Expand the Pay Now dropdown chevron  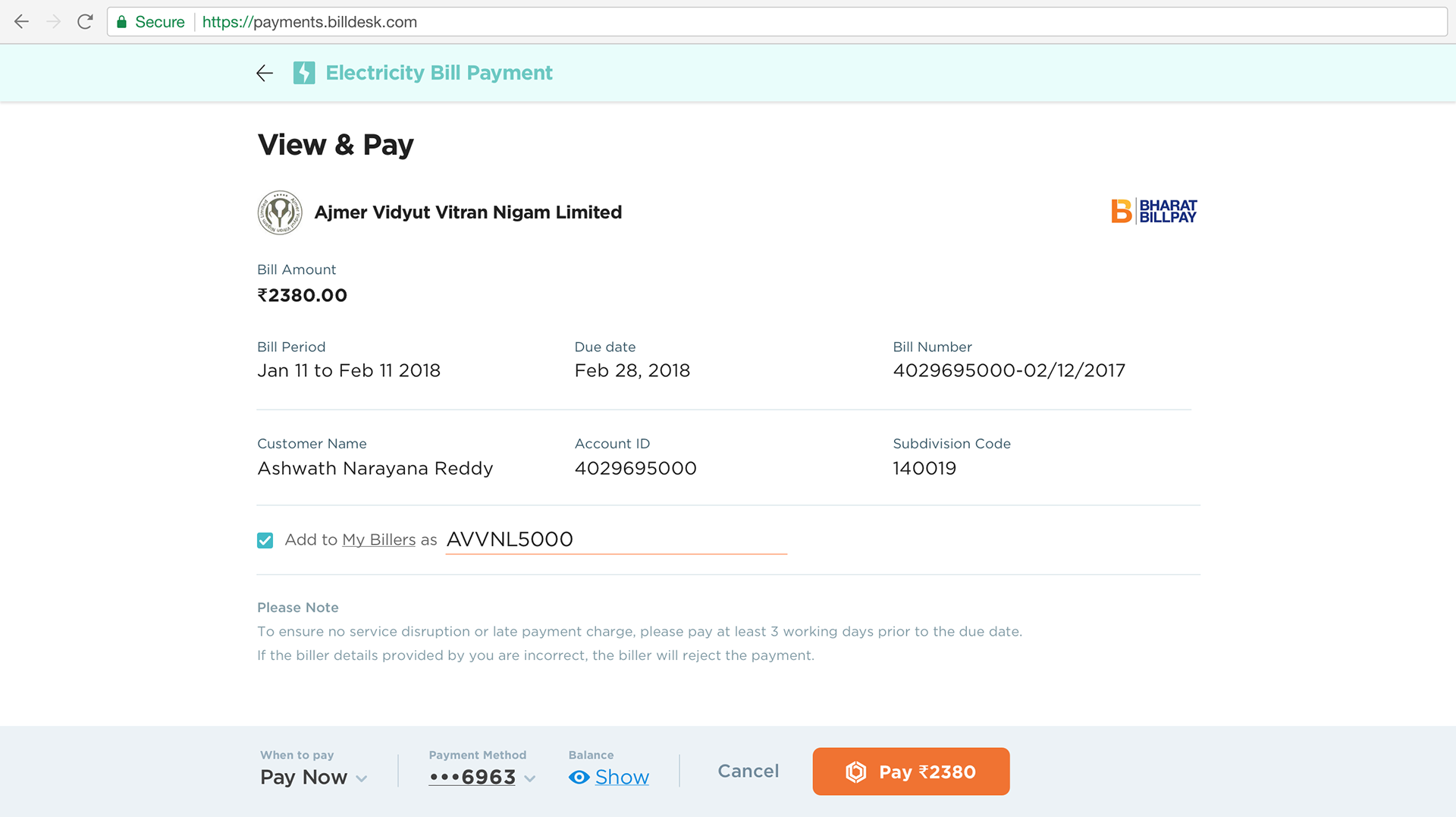point(362,778)
